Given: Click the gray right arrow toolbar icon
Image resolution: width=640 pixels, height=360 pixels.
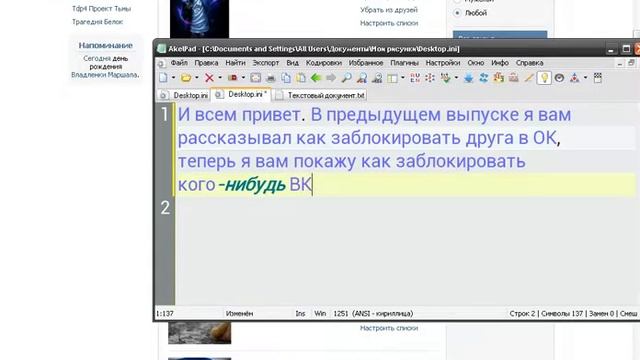Looking at the screenshot, I should 331,78.
